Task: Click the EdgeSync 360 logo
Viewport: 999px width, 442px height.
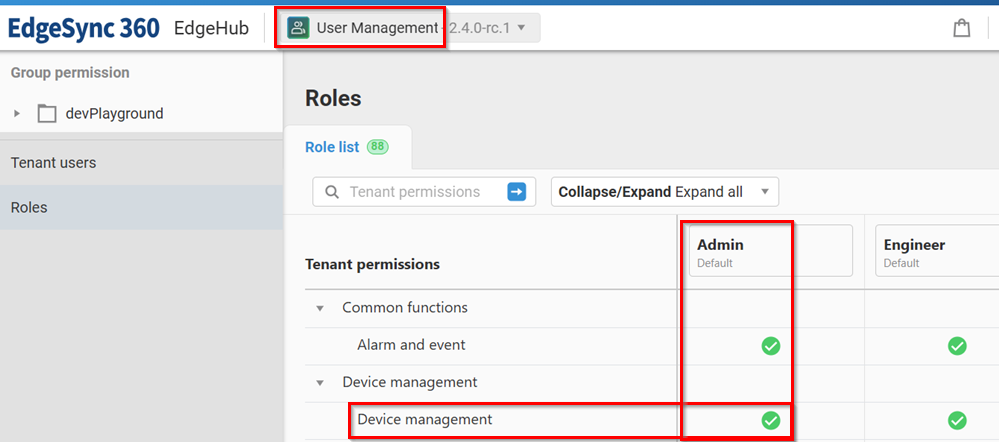Action: [84, 28]
